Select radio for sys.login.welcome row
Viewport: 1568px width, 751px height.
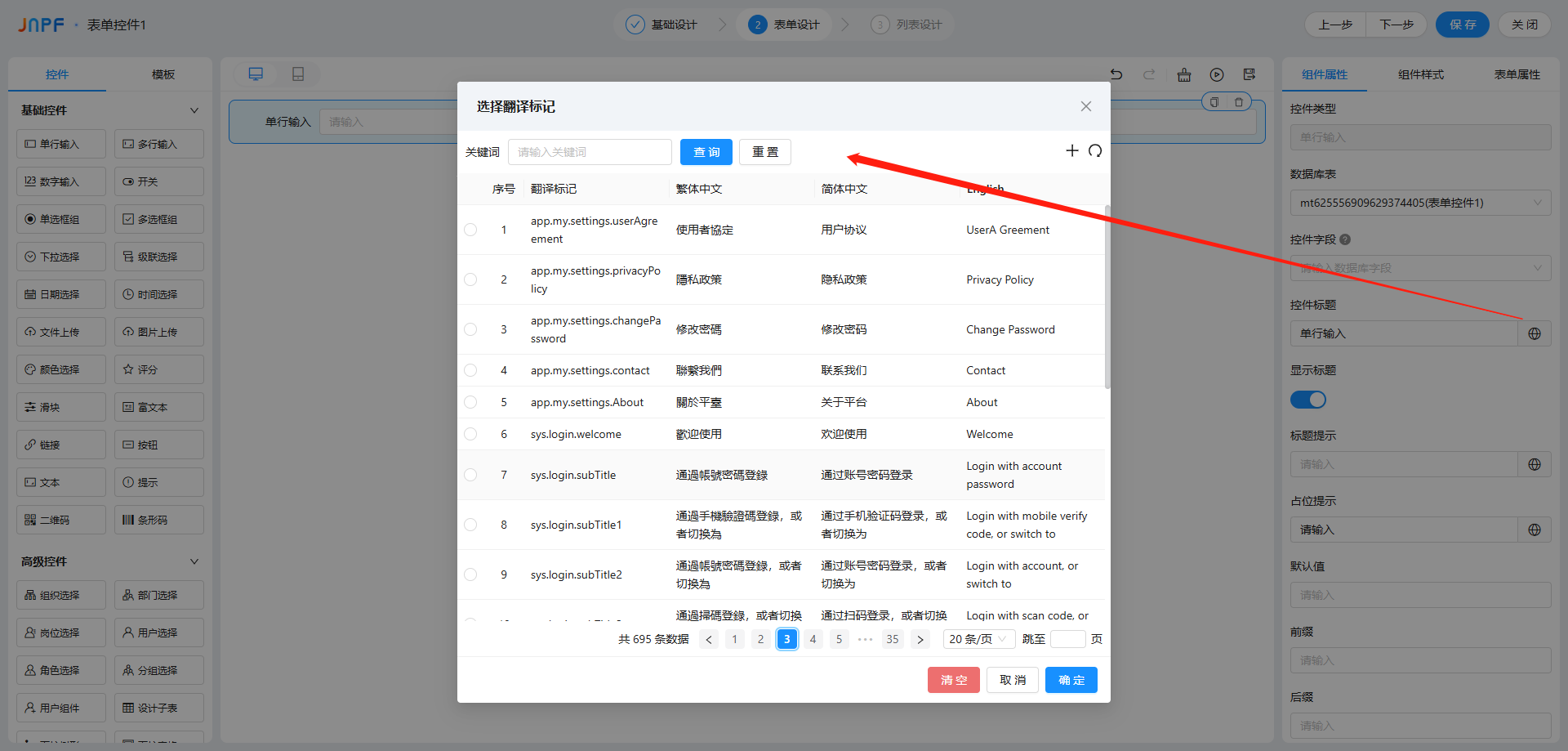470,434
